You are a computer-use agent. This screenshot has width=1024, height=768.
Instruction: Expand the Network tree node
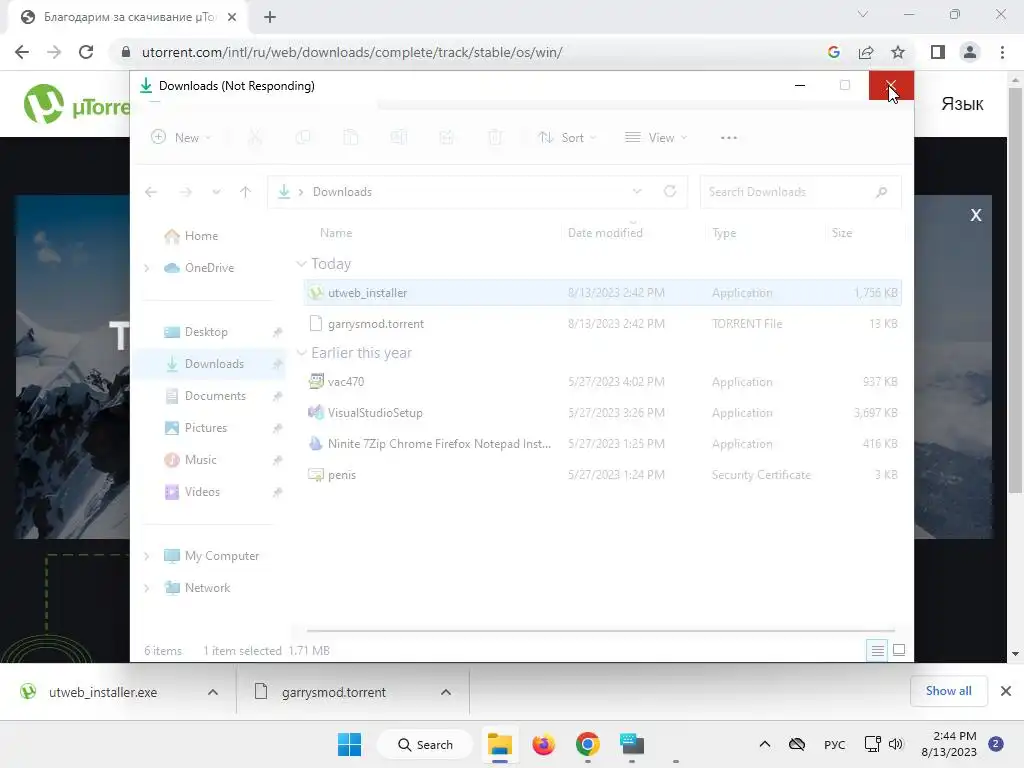tap(147, 588)
